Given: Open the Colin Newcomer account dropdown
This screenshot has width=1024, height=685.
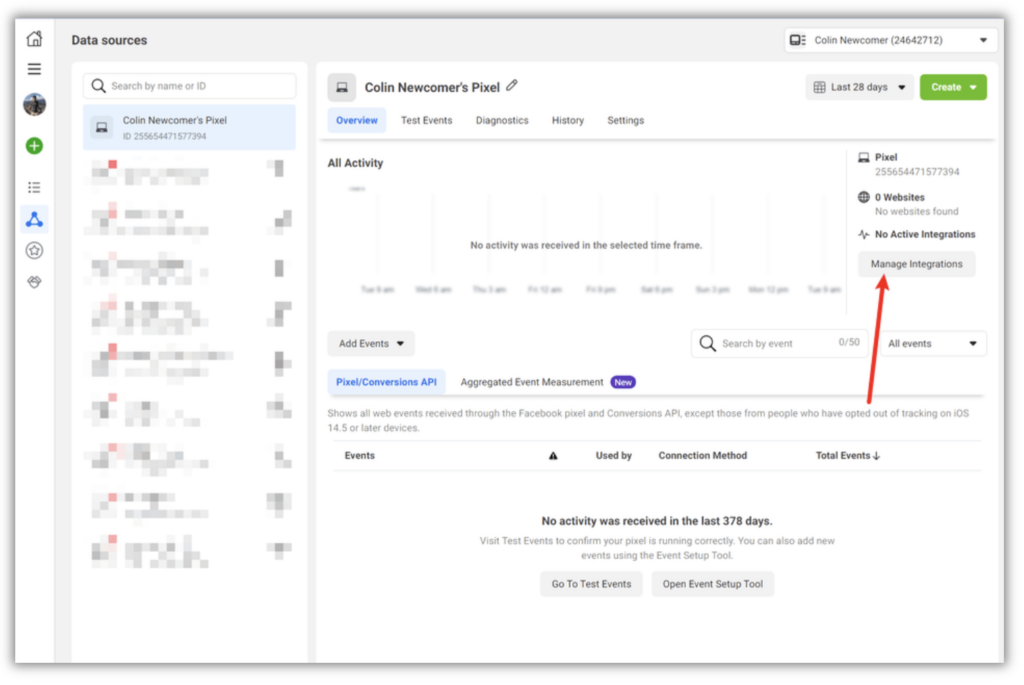Looking at the screenshot, I should point(891,40).
